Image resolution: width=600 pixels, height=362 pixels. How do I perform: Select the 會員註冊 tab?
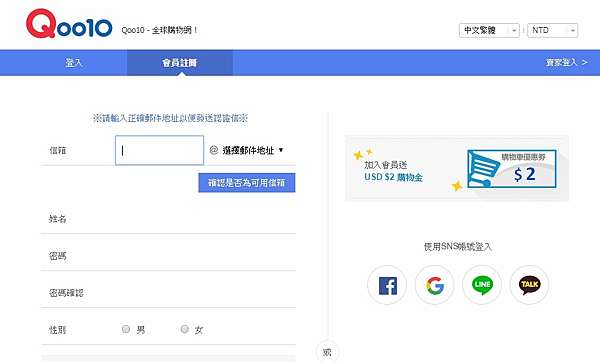179,62
